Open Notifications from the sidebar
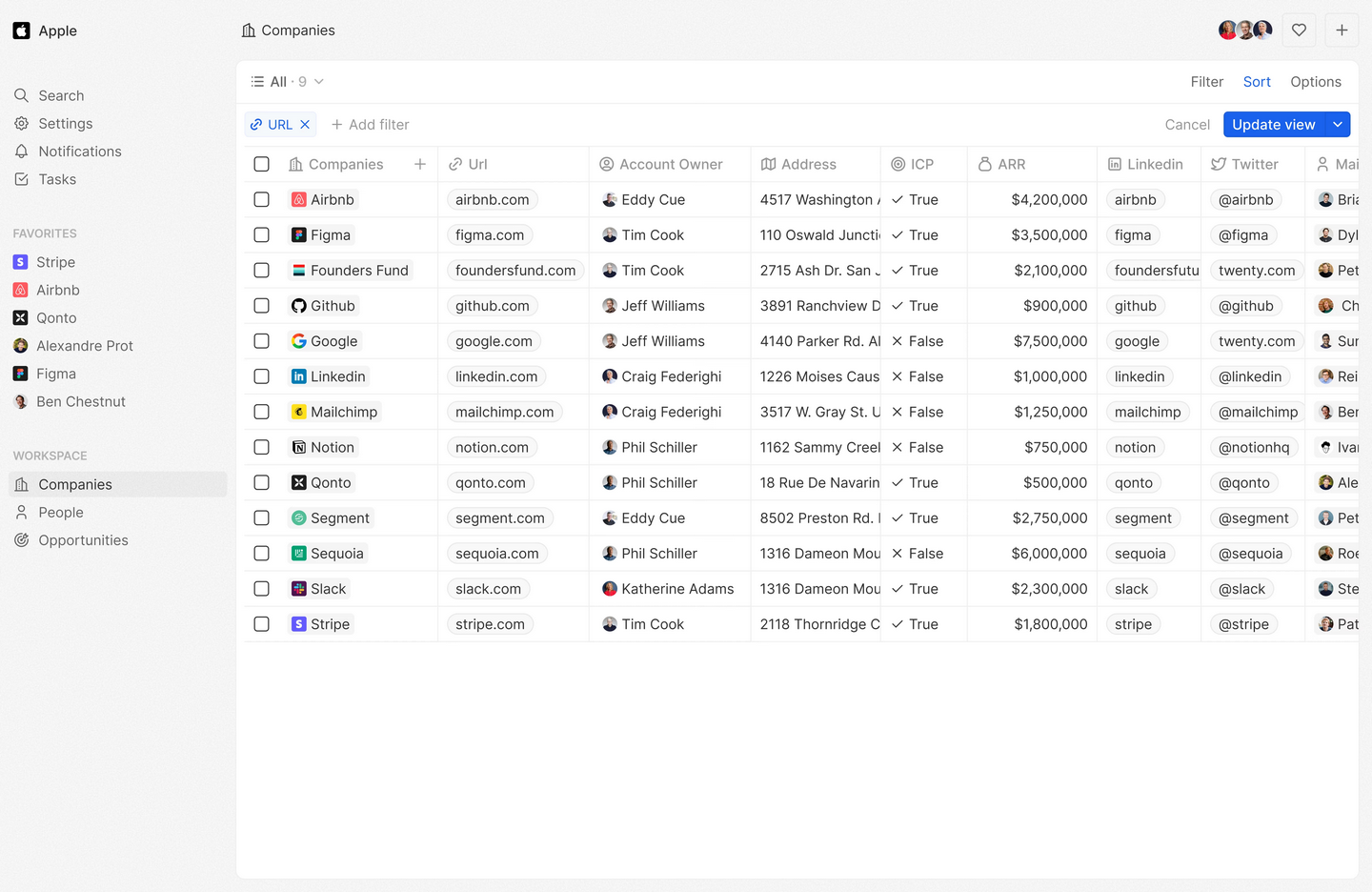This screenshot has height=892, width=1372. click(78, 151)
